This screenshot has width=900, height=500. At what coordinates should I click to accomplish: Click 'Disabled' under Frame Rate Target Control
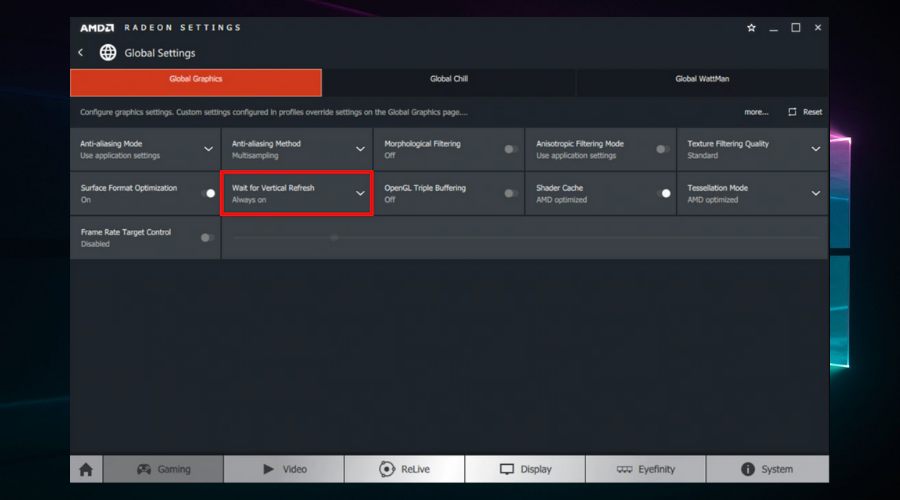[95, 244]
